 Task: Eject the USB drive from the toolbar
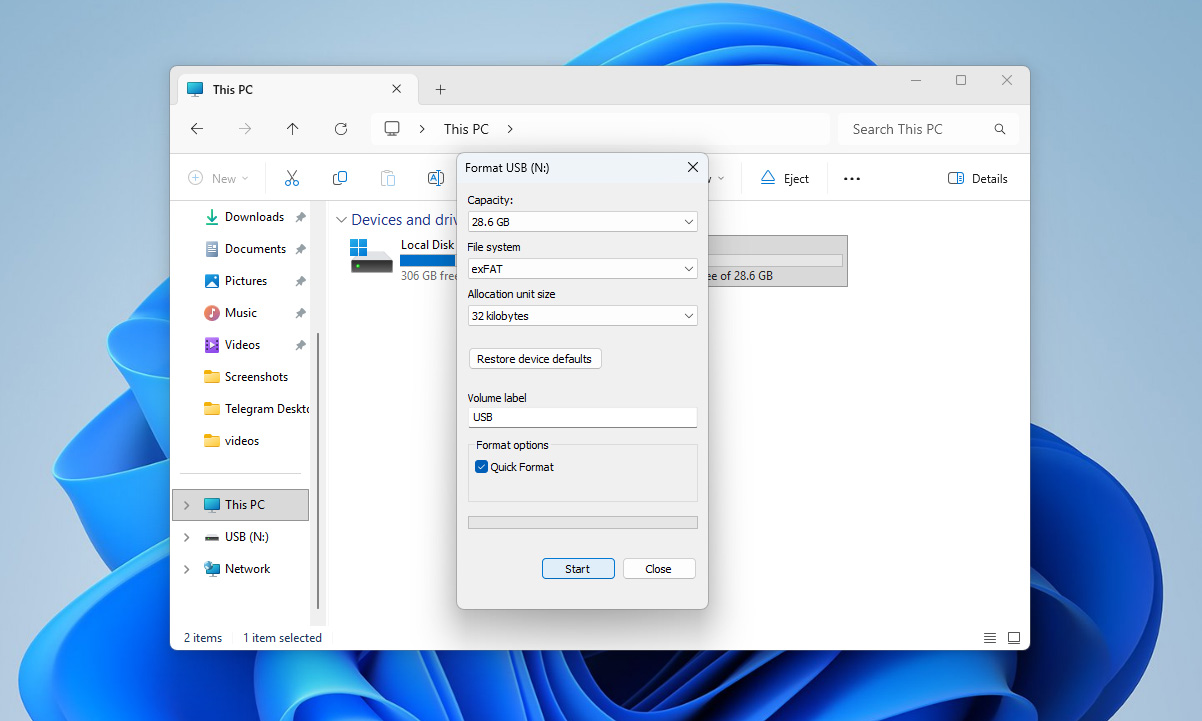(784, 177)
